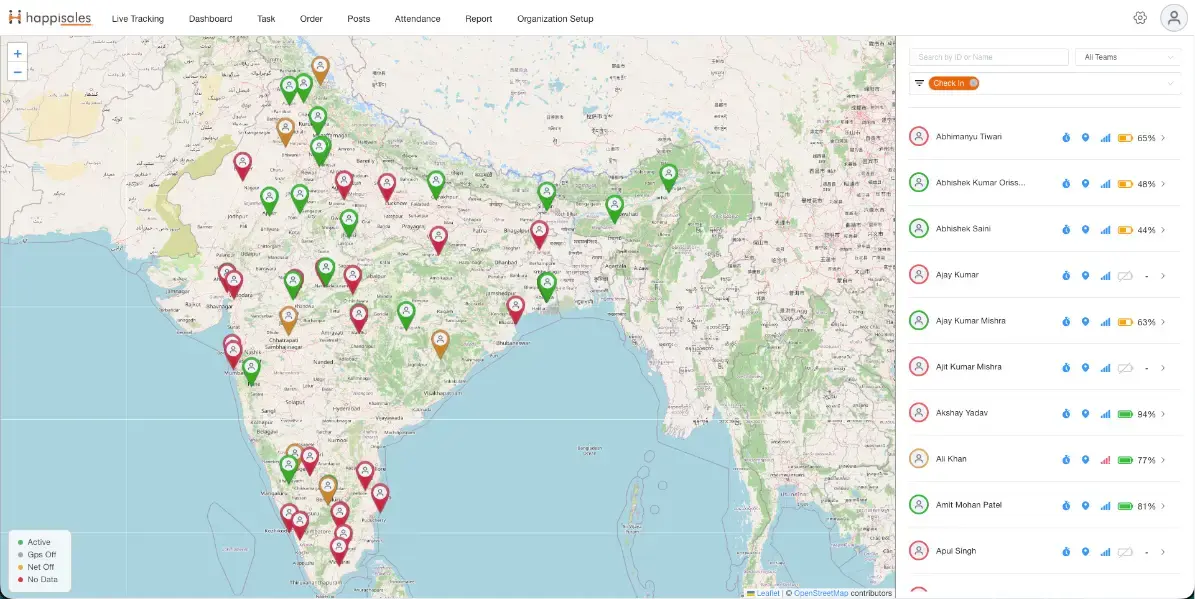Click Amit Mohan Patel's green avatar icon
This screenshot has width=1200, height=599.
coord(919,505)
